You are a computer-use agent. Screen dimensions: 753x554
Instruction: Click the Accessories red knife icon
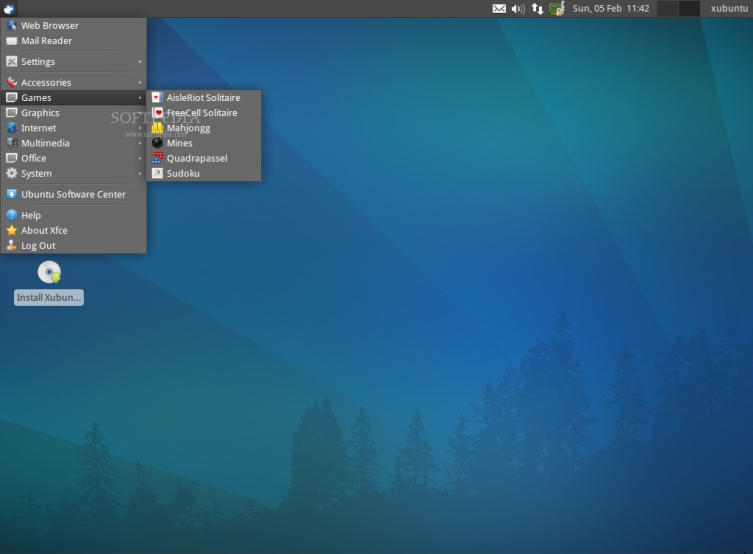click(12, 82)
